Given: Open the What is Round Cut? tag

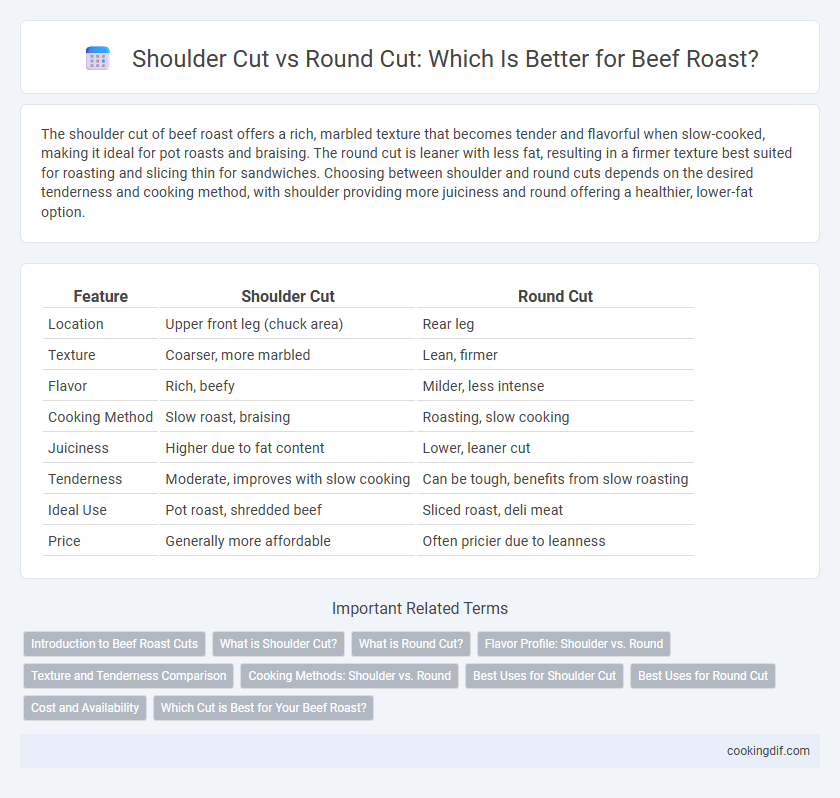Looking at the screenshot, I should 411,644.
